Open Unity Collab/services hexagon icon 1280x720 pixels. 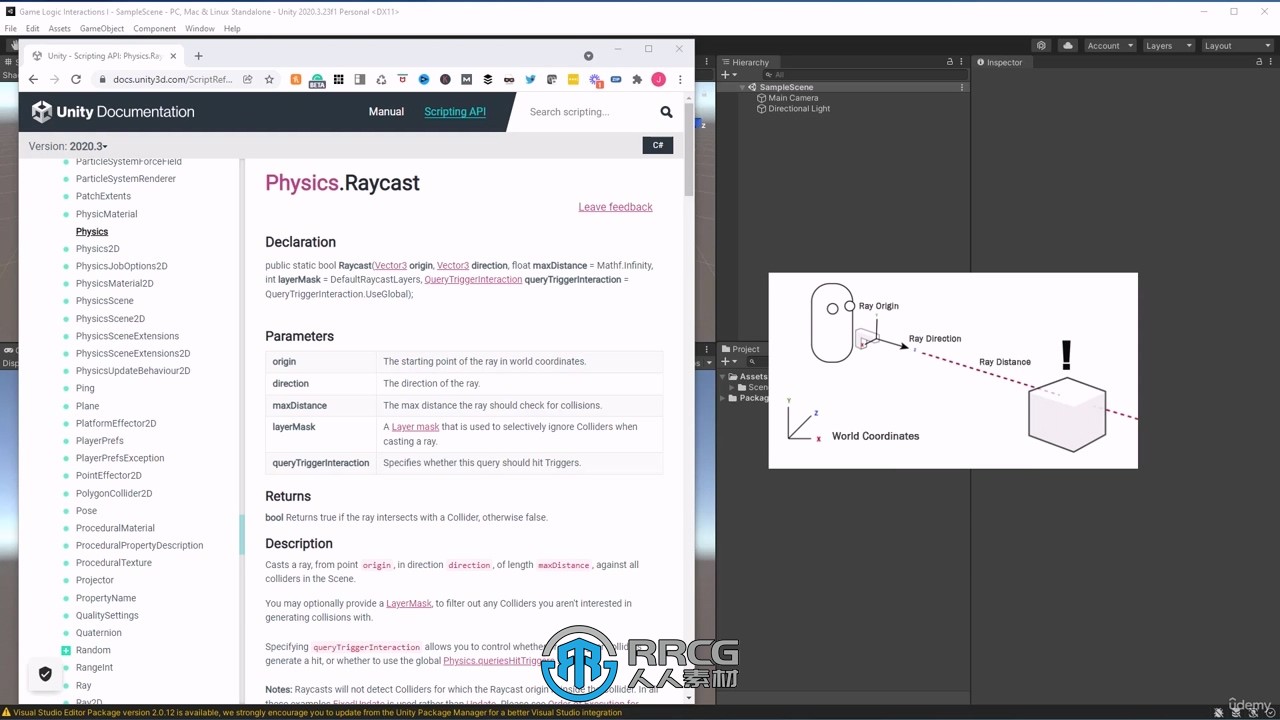(x=1042, y=46)
